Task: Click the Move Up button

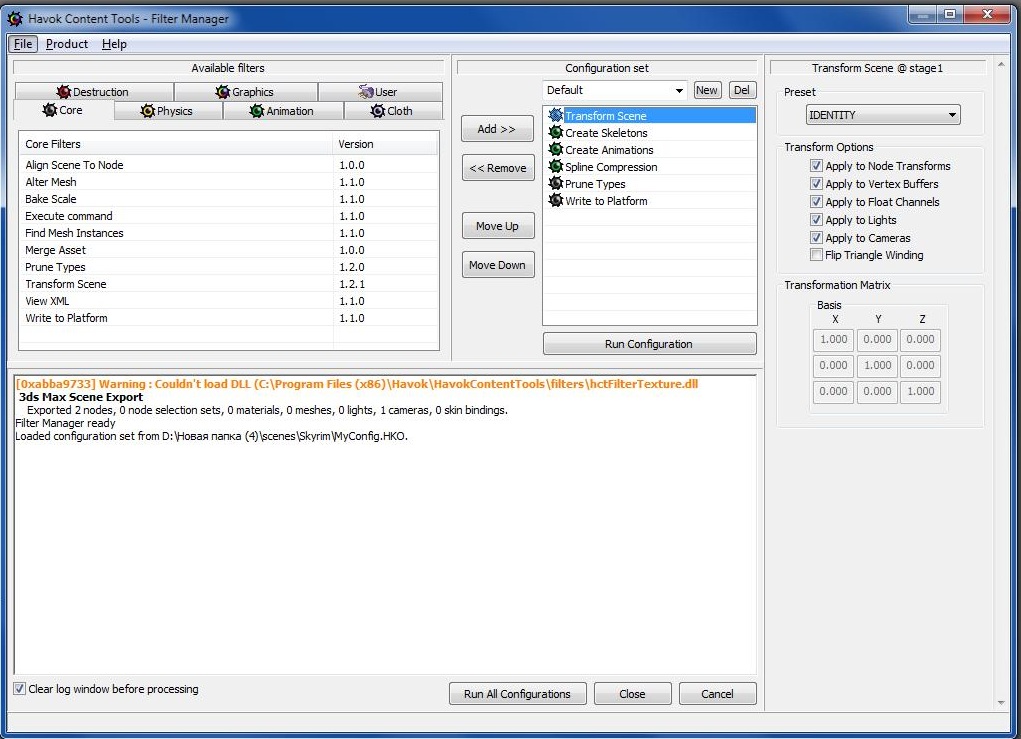Action: pos(497,226)
